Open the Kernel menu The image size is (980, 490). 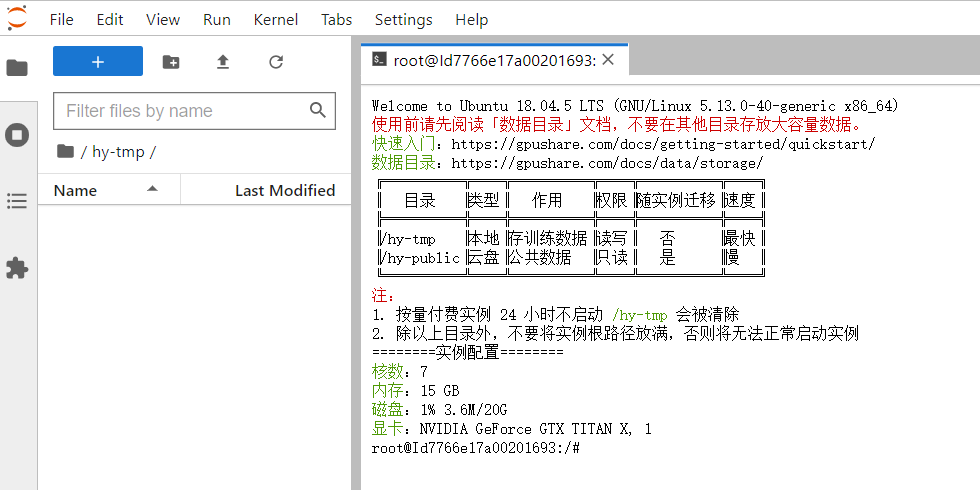click(x=276, y=19)
